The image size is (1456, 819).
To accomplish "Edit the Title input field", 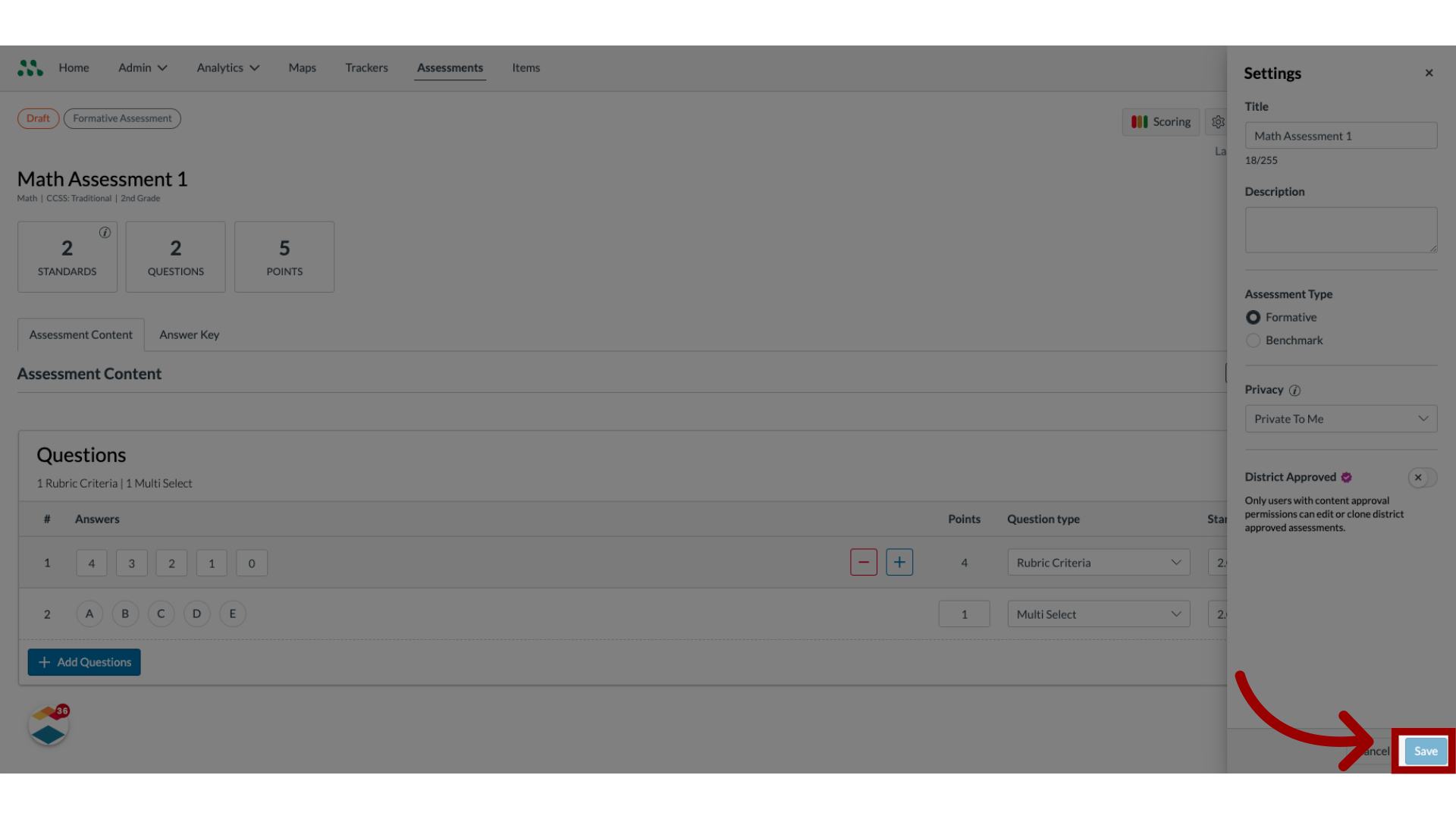I will click(1341, 135).
